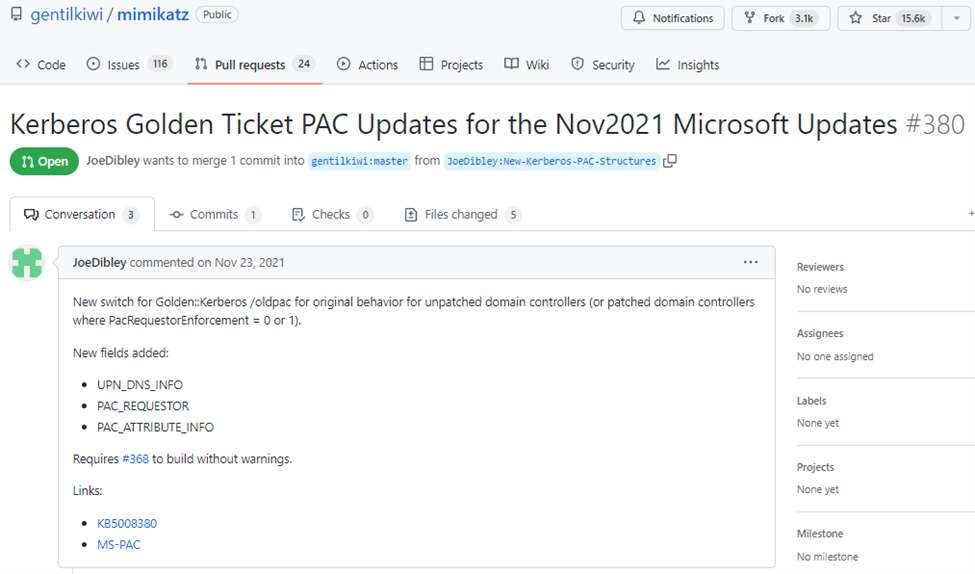
Task: Open the gentilkiwi owner link
Action: (x=67, y=14)
